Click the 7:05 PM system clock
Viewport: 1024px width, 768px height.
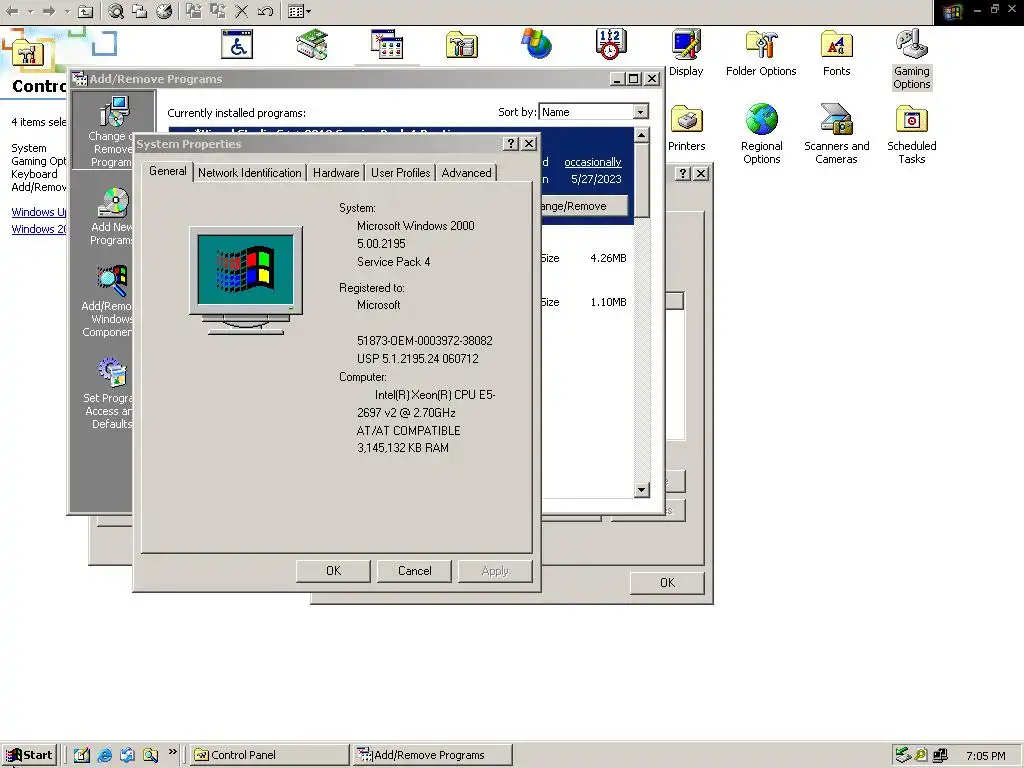[x=985, y=756]
